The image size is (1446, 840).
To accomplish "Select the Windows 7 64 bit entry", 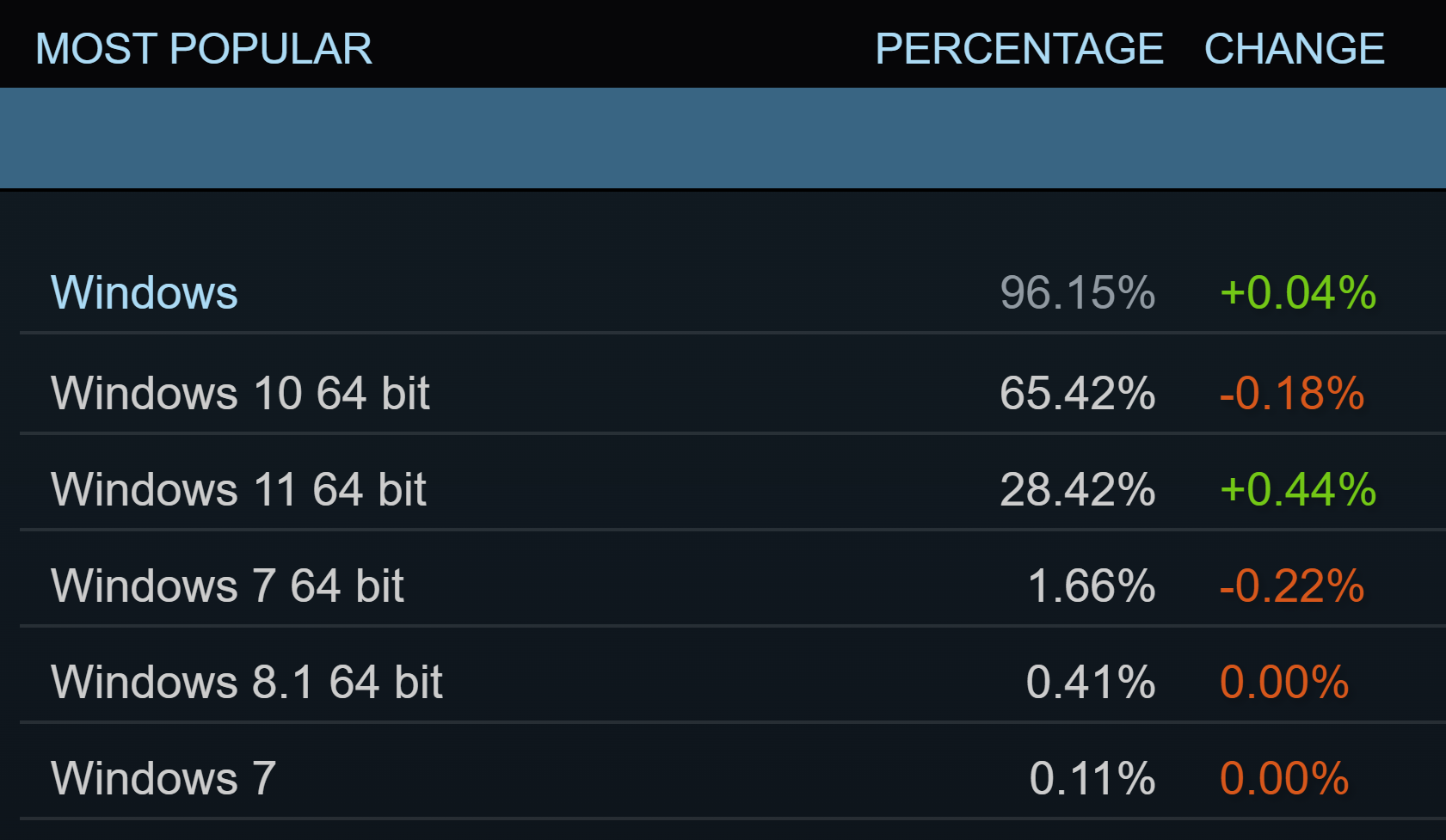I will pos(227,586).
